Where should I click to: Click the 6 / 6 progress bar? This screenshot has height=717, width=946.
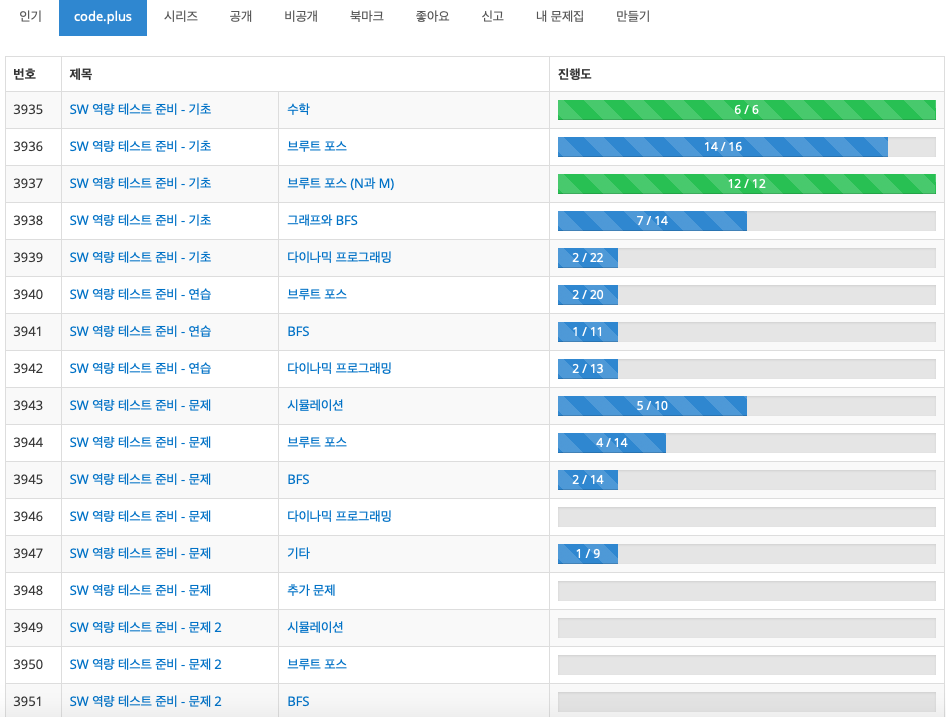[746, 110]
